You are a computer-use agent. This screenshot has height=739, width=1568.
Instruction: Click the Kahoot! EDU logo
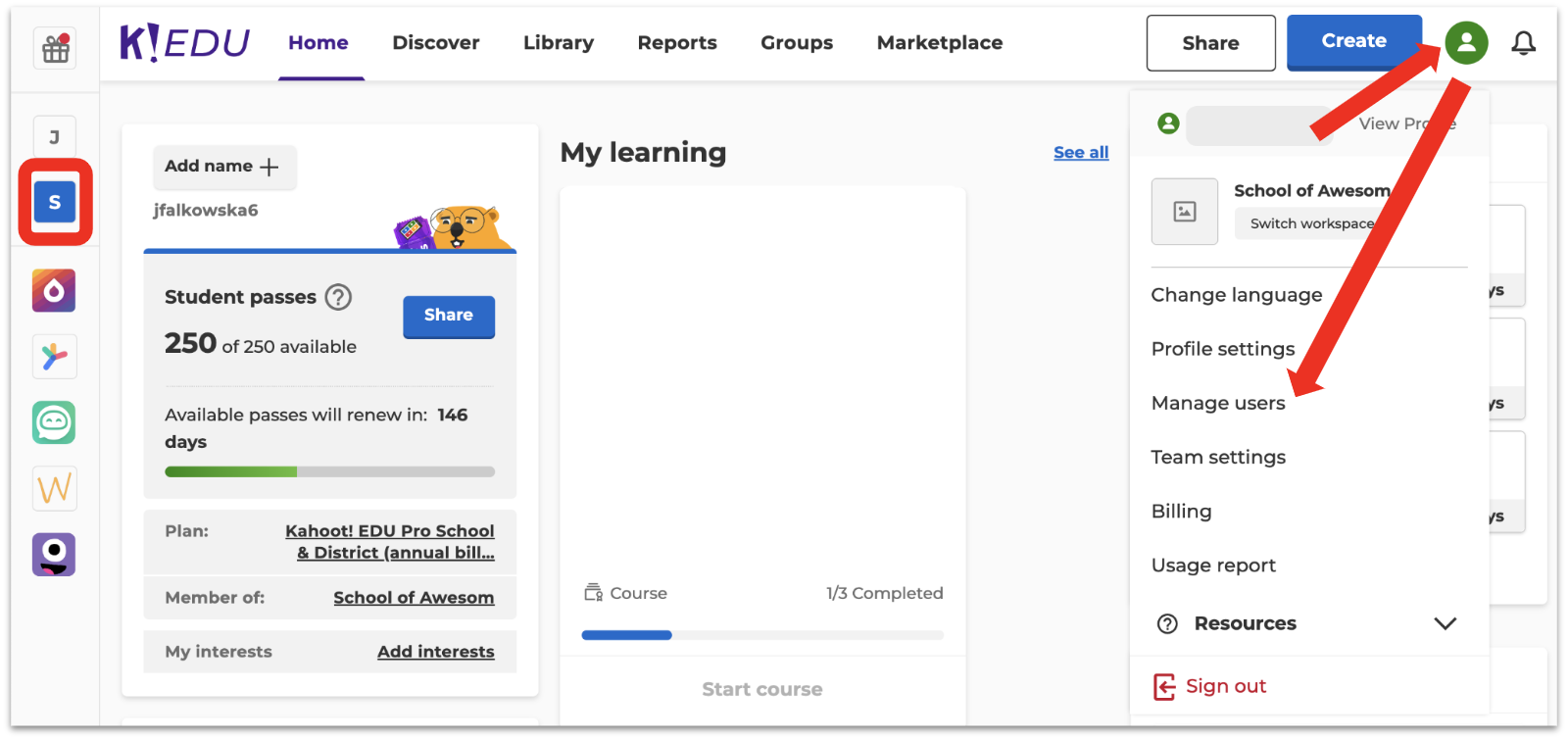[x=184, y=43]
